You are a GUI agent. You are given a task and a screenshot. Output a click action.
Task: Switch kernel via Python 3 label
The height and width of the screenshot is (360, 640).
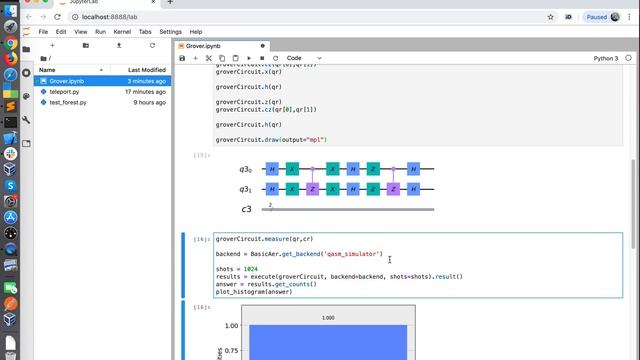point(606,58)
